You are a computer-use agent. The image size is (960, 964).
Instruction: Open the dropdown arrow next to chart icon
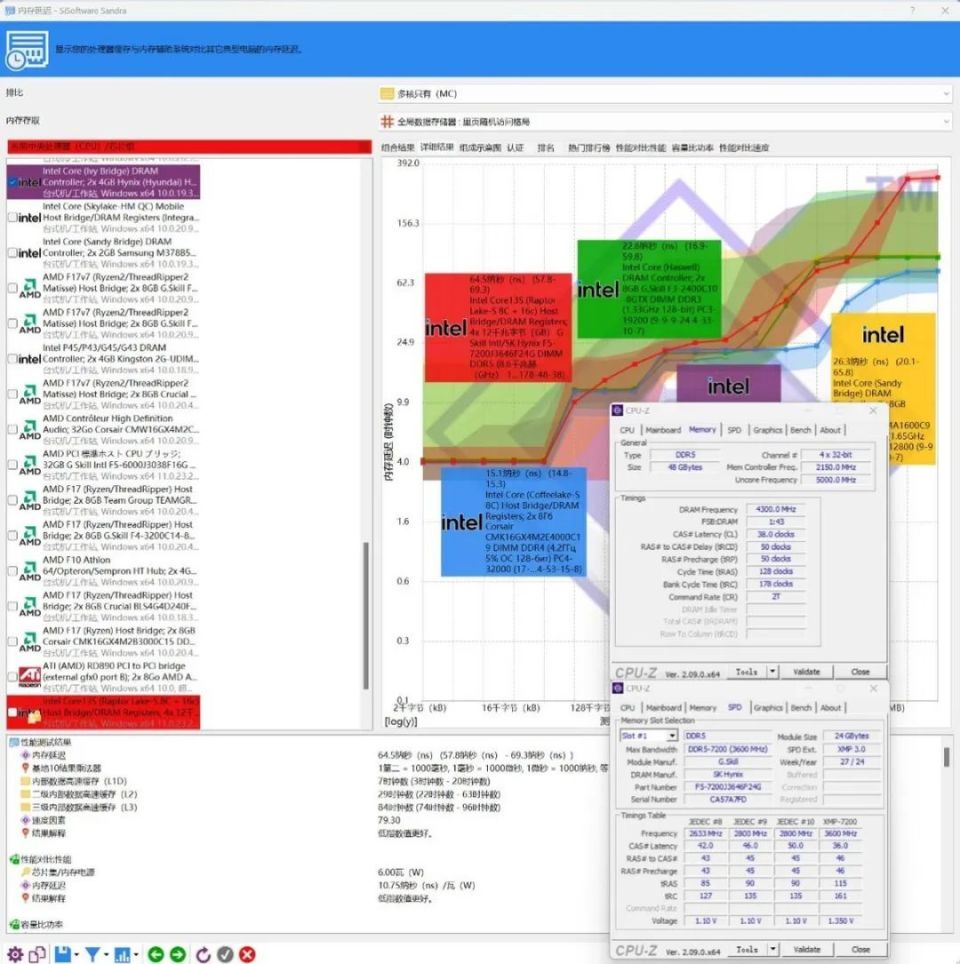click(135, 955)
